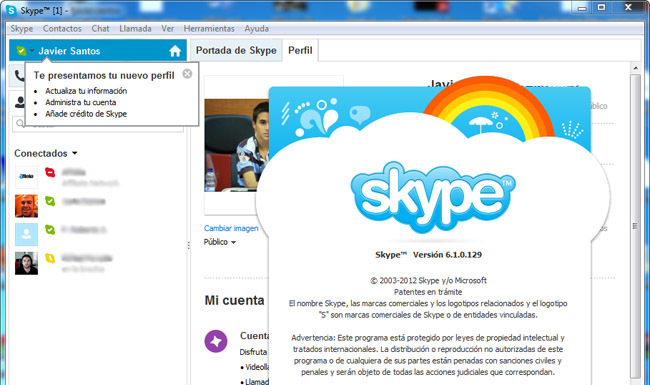
Task: Click the Home icon beside Javier Santos
Action: point(175,51)
